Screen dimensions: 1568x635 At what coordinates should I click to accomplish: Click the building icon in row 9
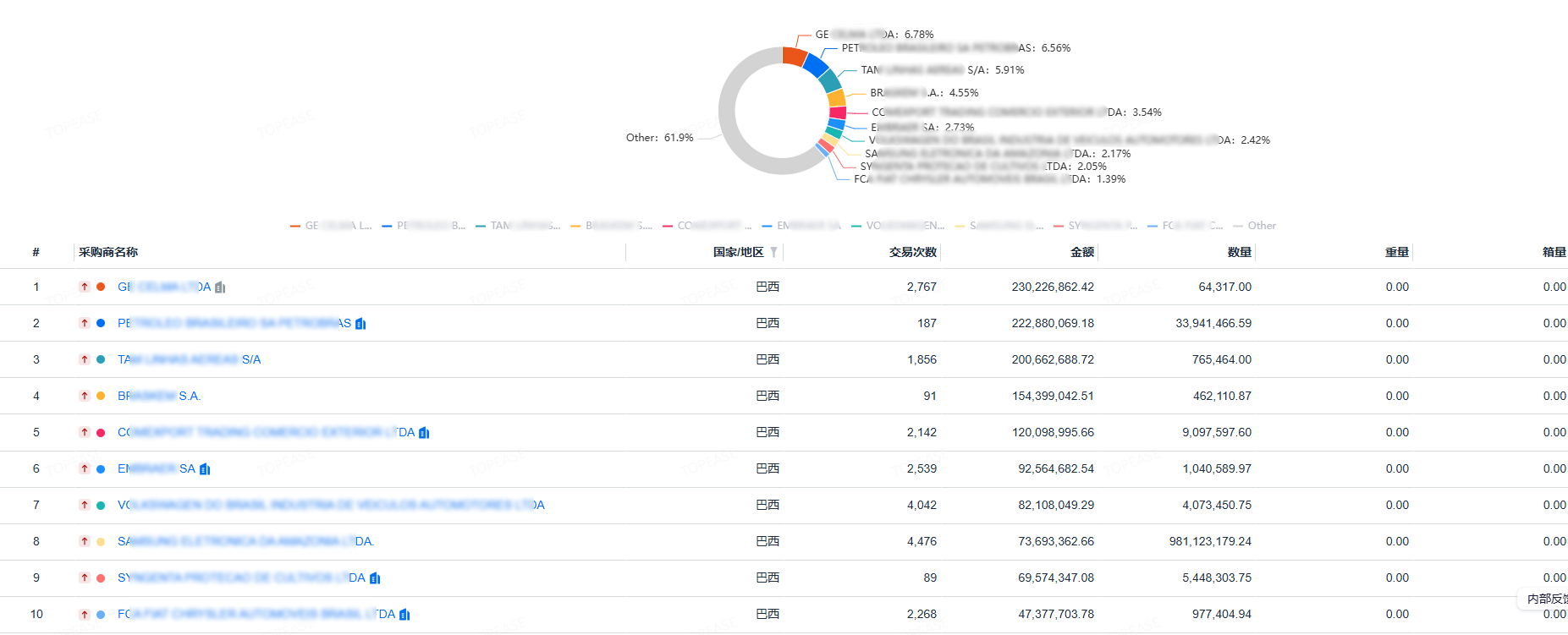[x=375, y=578]
